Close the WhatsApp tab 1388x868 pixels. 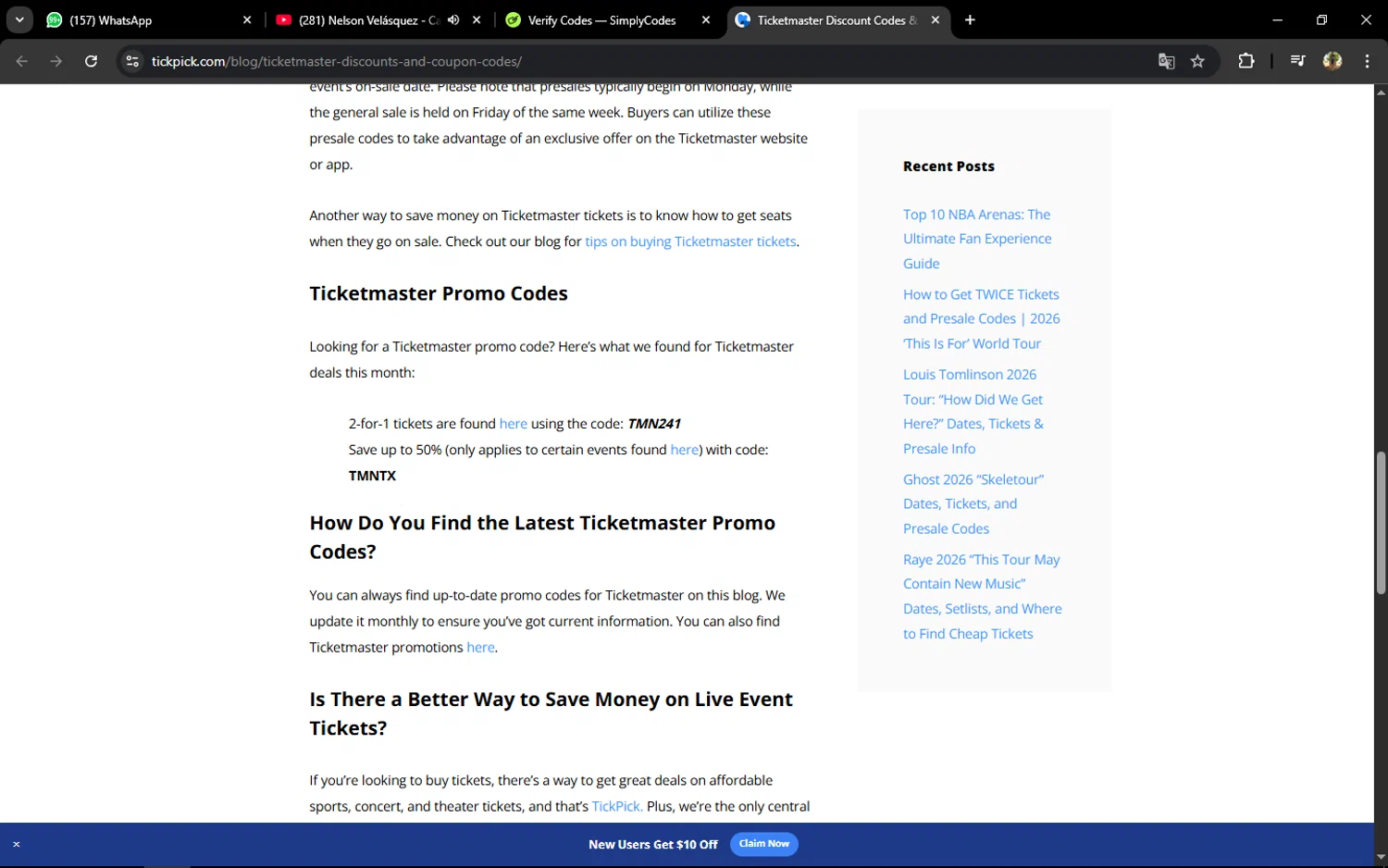point(247,19)
